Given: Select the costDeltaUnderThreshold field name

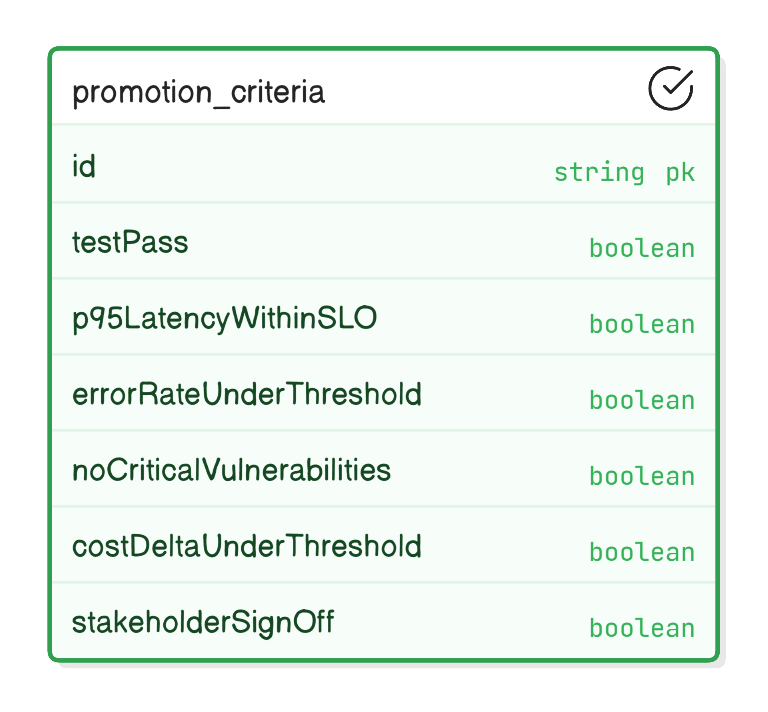Looking at the screenshot, I should tap(247, 546).
